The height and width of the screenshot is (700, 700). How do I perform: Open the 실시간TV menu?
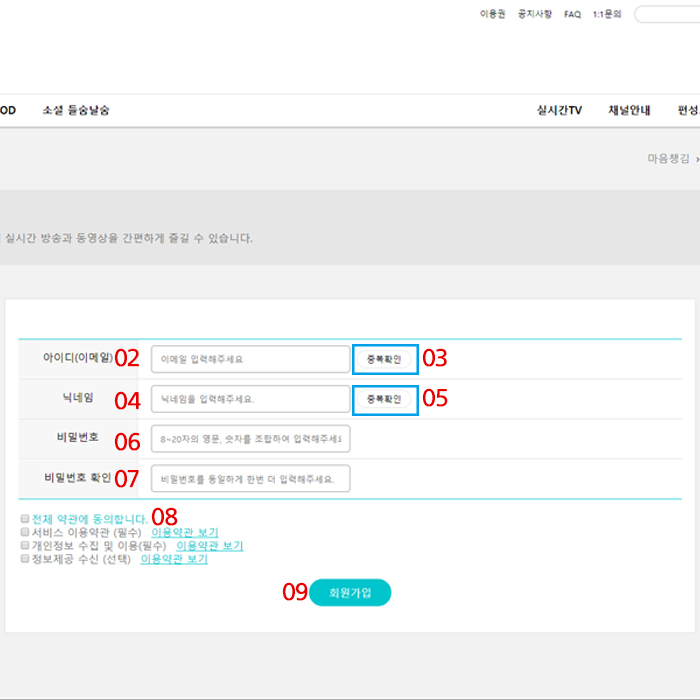559,110
